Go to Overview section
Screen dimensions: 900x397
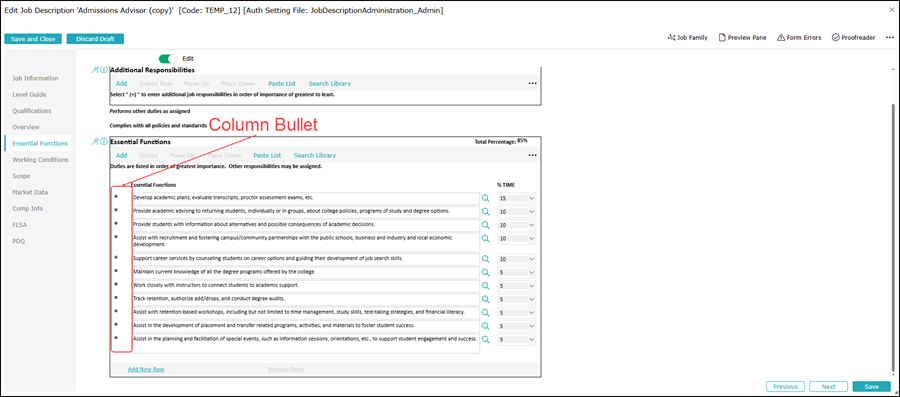(26, 127)
